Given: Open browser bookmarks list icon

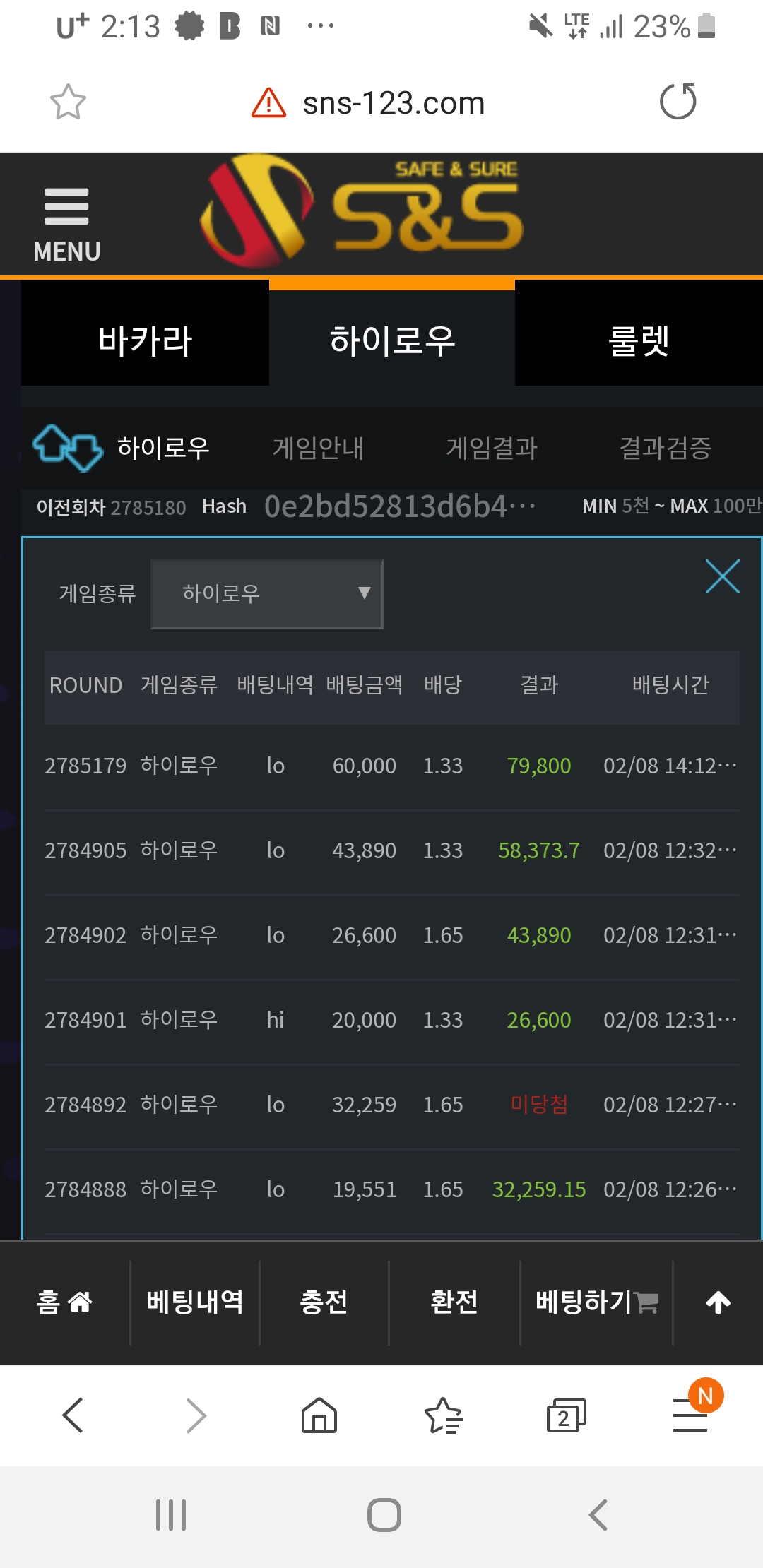Looking at the screenshot, I should pos(443,1415).
